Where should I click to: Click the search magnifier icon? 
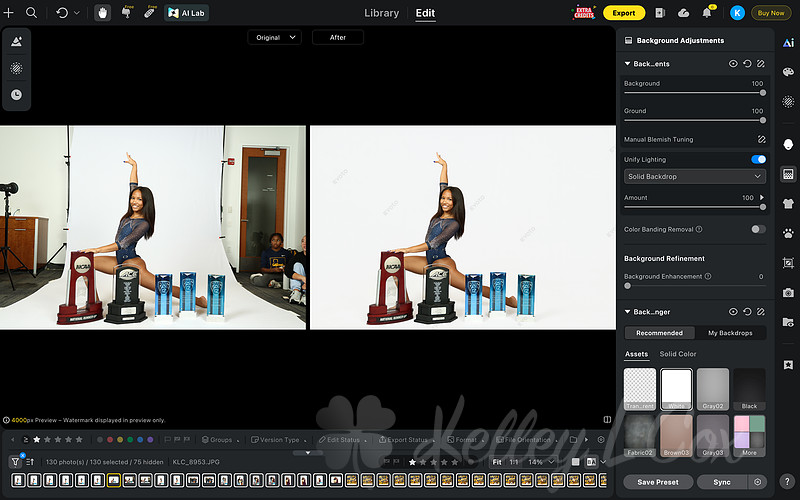(x=31, y=13)
